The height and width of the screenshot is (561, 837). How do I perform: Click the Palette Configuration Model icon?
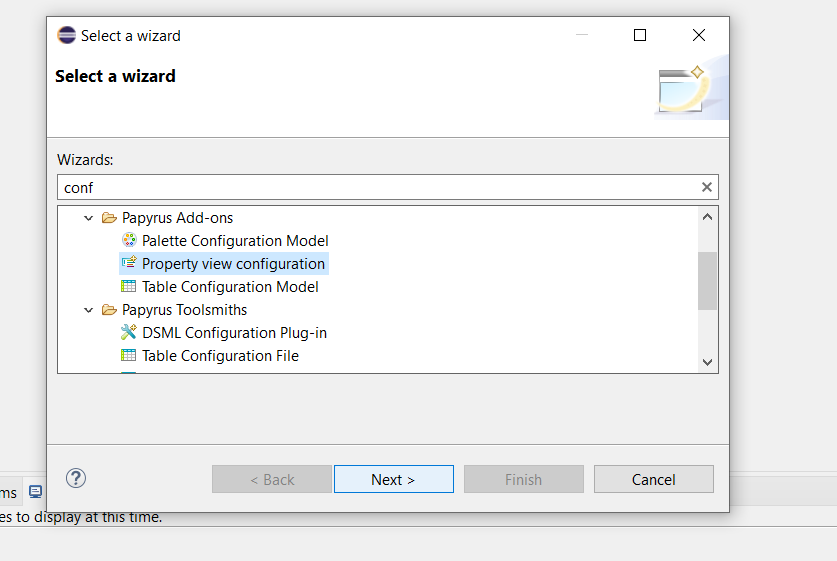pos(129,240)
